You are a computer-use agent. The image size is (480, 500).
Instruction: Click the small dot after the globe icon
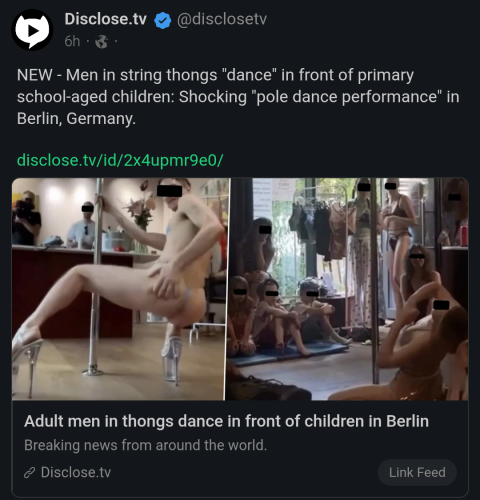[x=115, y=42]
